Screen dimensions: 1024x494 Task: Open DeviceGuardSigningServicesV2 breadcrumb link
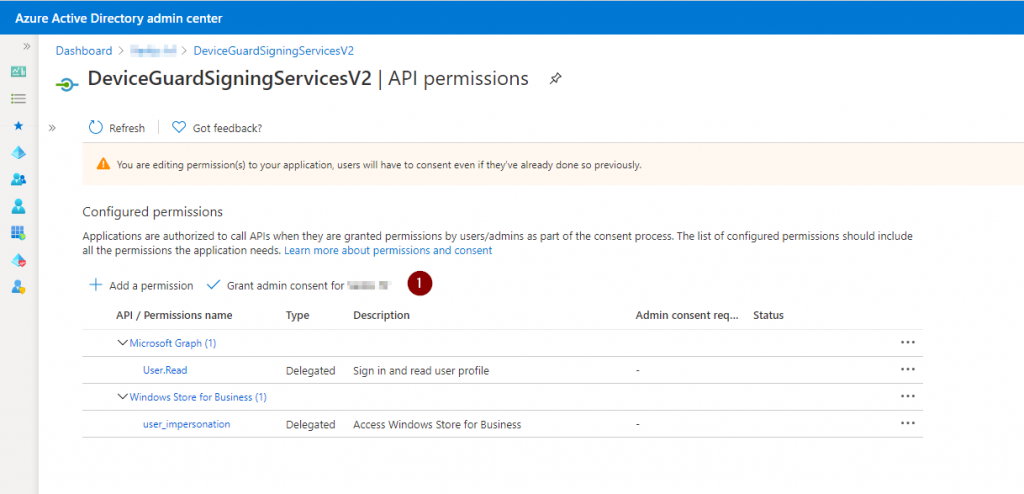click(x=274, y=50)
